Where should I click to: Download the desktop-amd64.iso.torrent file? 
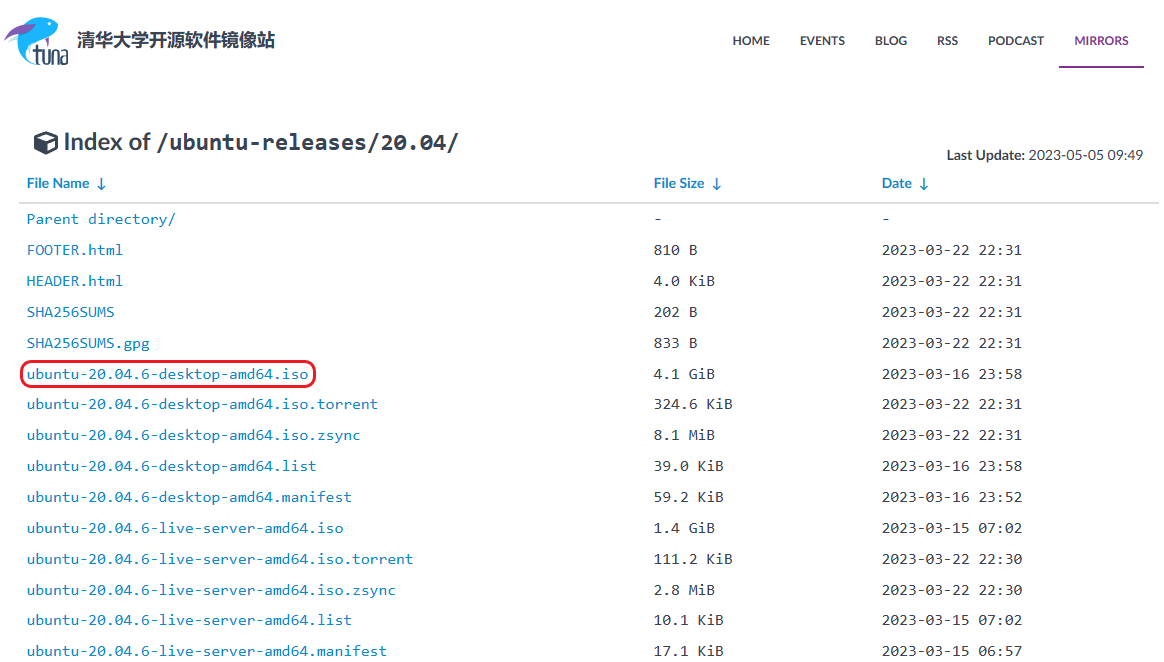202,404
